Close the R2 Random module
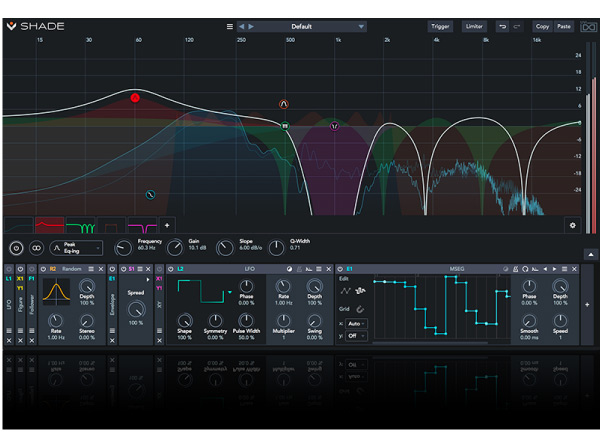Viewport: 600px width, 444px height. pyautogui.click(x=101, y=269)
